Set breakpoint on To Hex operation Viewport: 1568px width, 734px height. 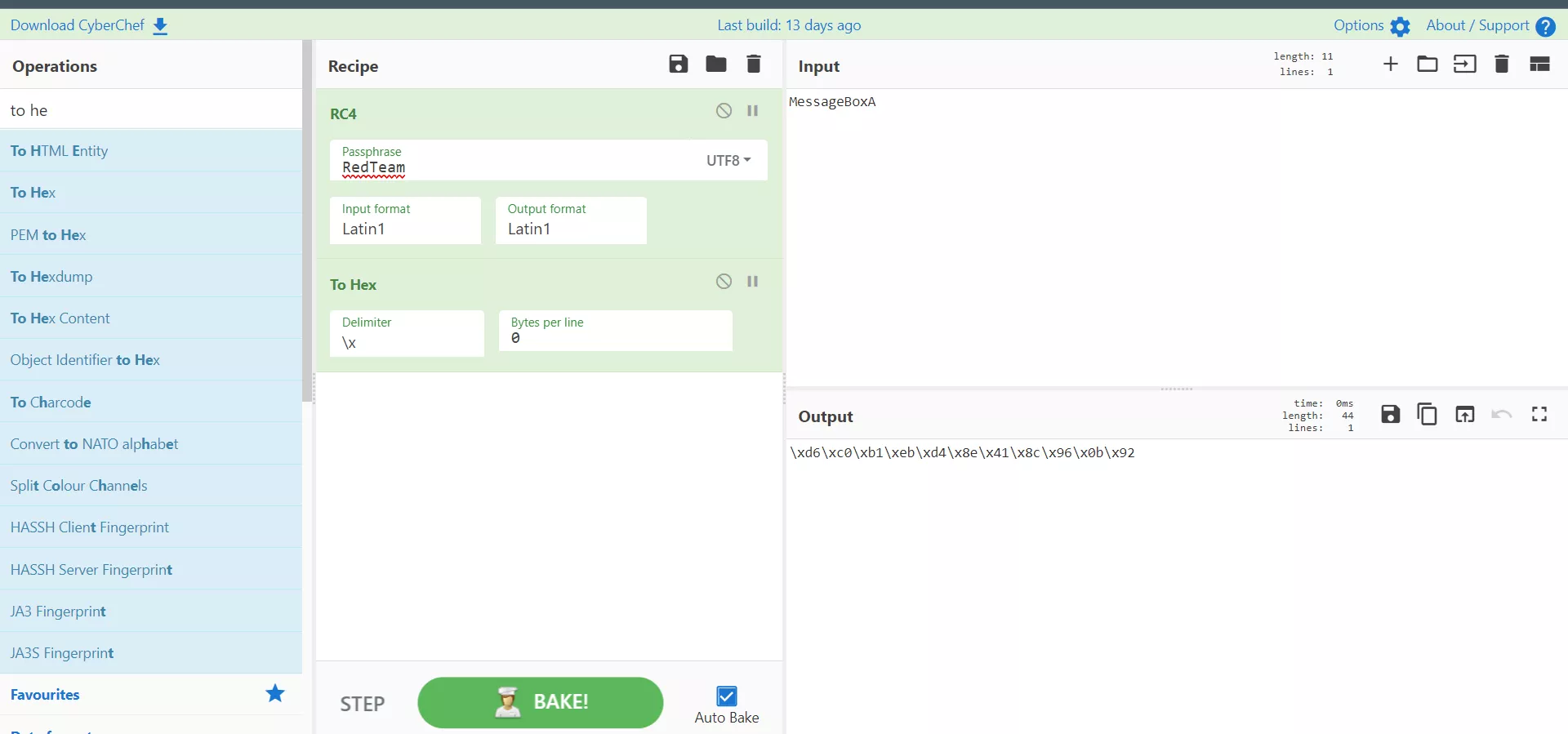(752, 282)
